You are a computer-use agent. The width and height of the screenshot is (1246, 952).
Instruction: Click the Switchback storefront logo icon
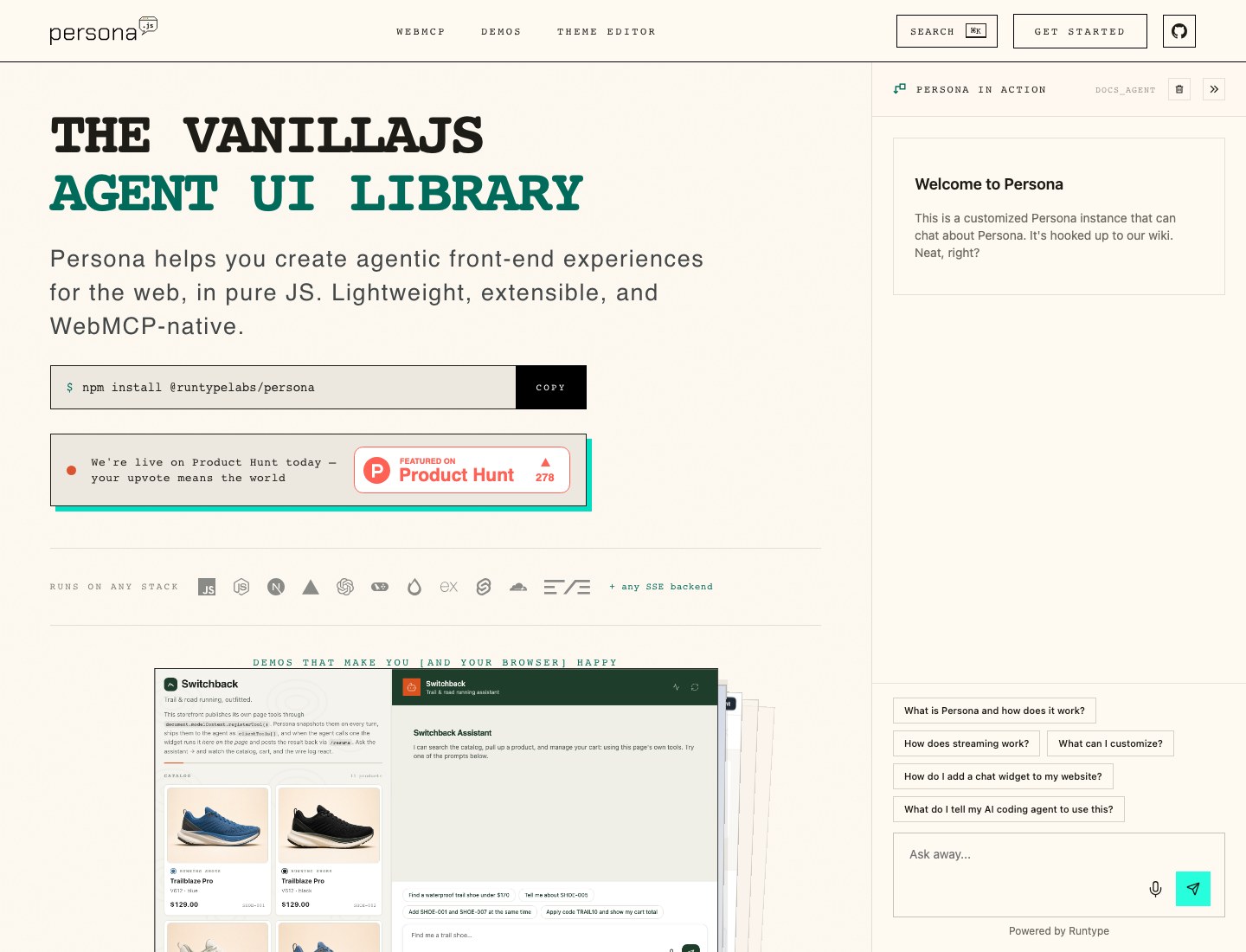point(170,684)
